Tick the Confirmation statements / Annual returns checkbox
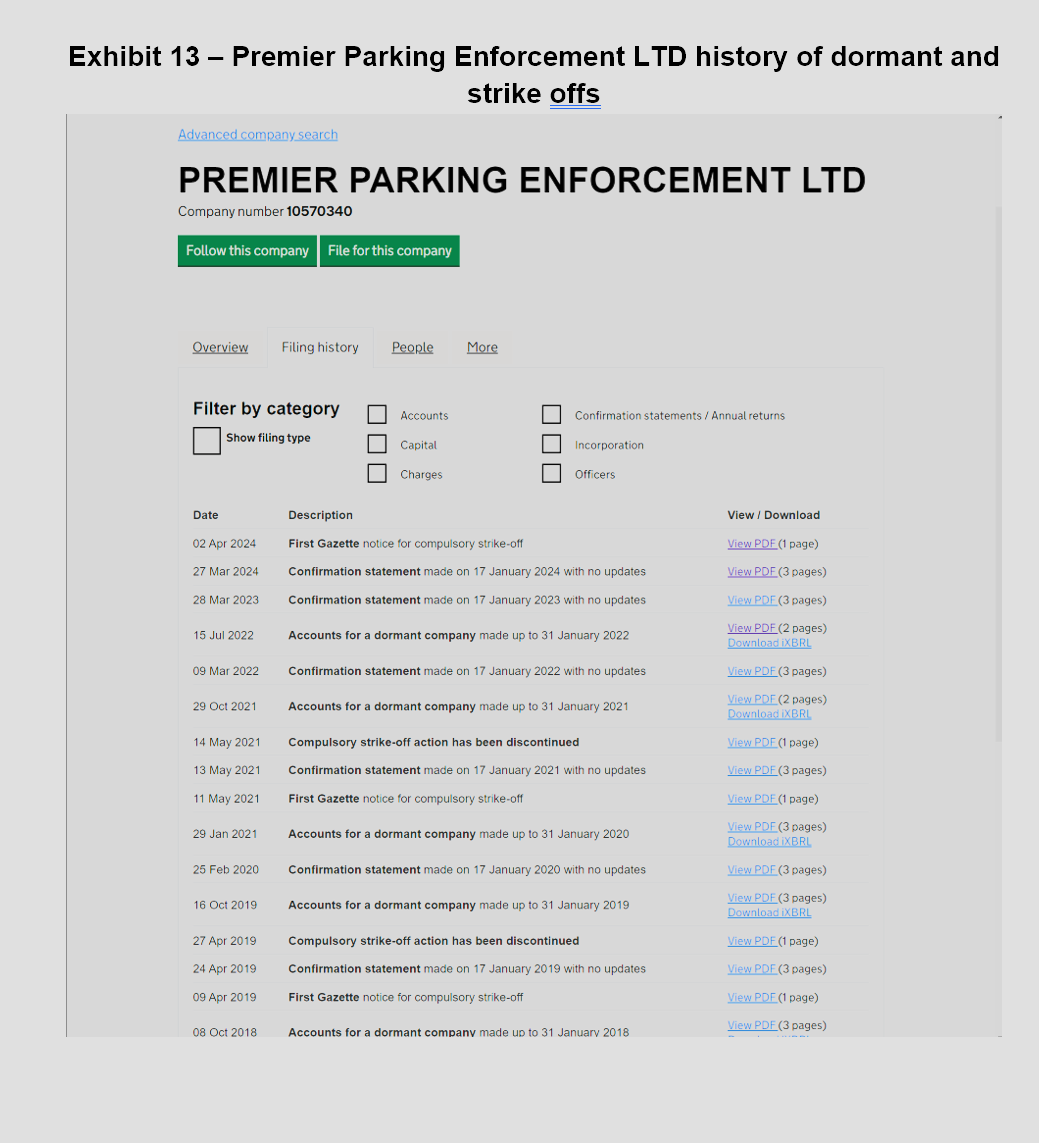Screen dimensions: 1039x1143 [x=551, y=415]
